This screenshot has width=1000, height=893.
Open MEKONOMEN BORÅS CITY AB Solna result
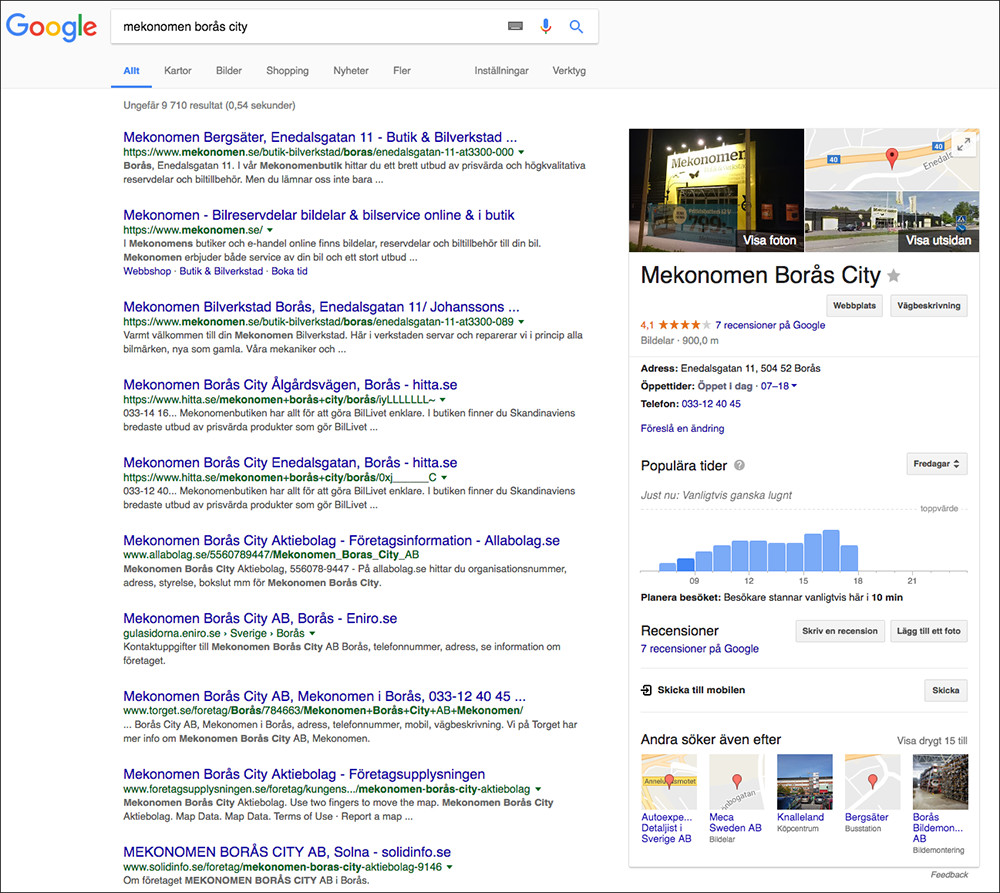click(287, 852)
